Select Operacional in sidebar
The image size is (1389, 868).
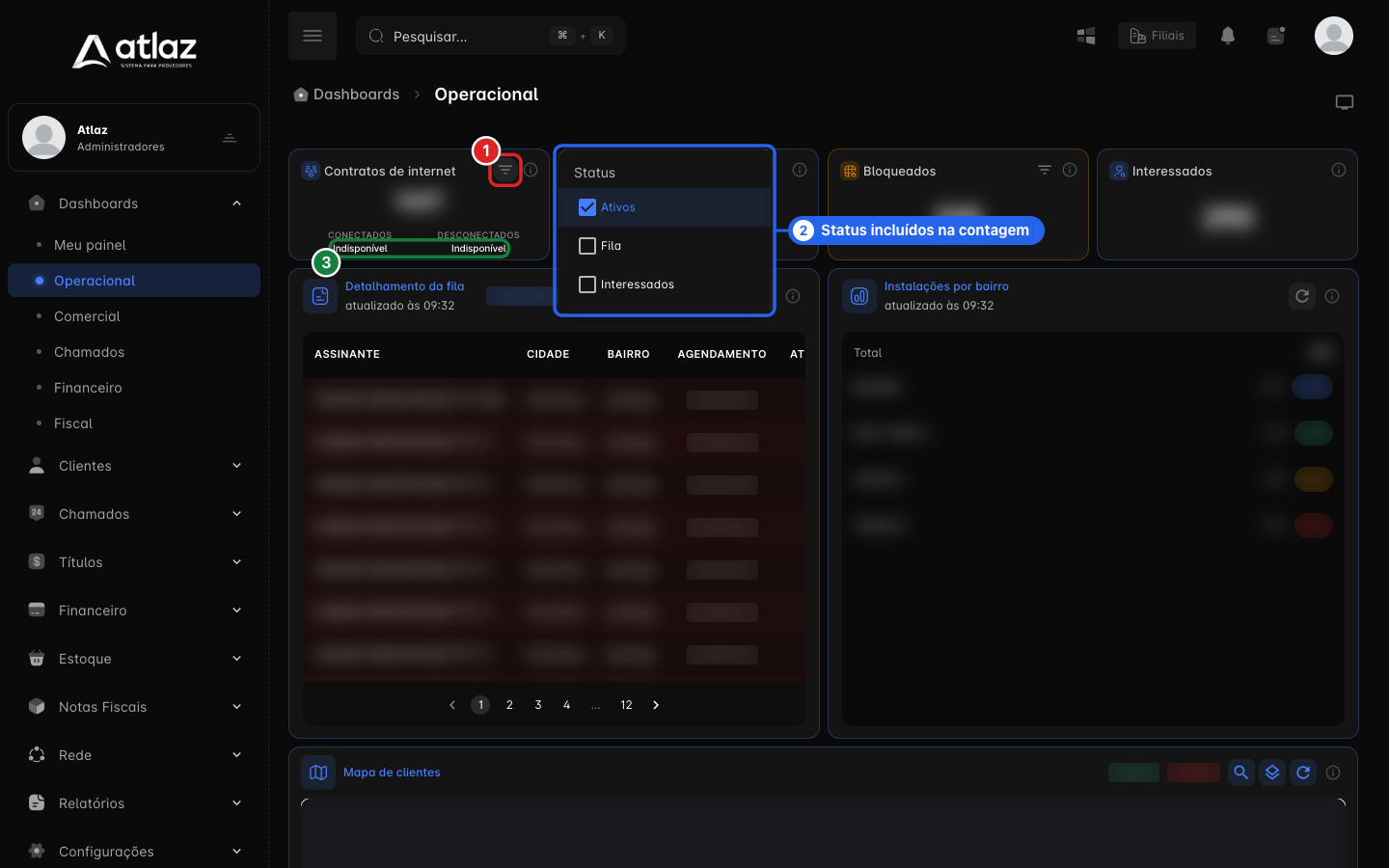click(x=134, y=281)
